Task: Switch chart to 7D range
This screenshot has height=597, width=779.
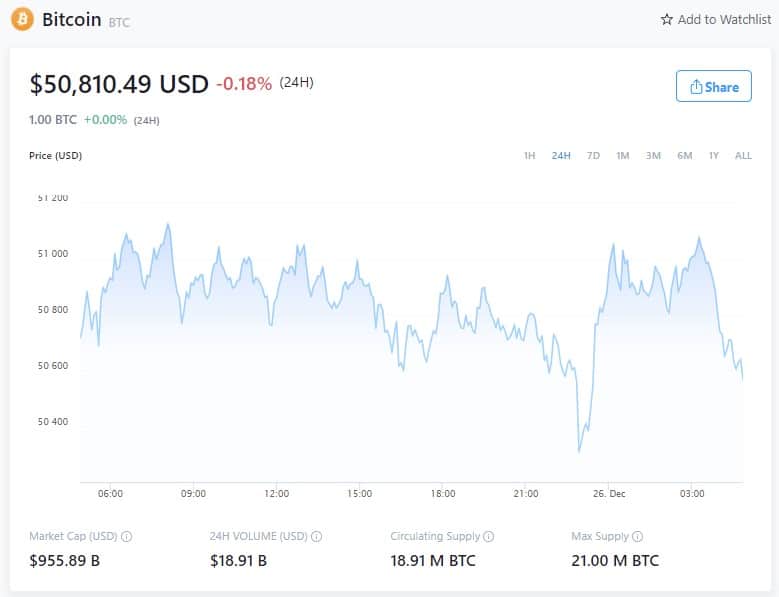Action: 593,155
